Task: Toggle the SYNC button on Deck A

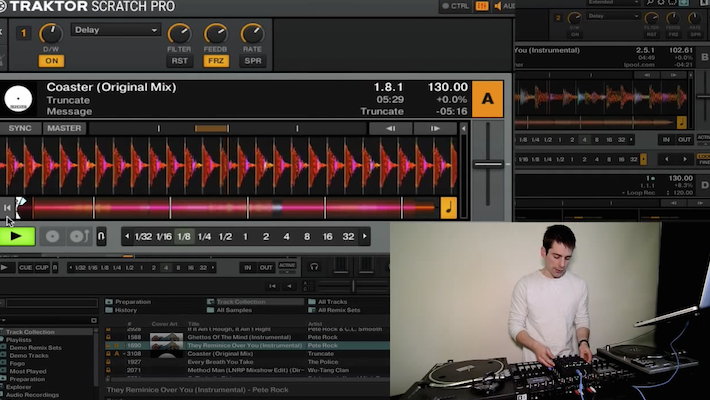Action: click(20, 128)
